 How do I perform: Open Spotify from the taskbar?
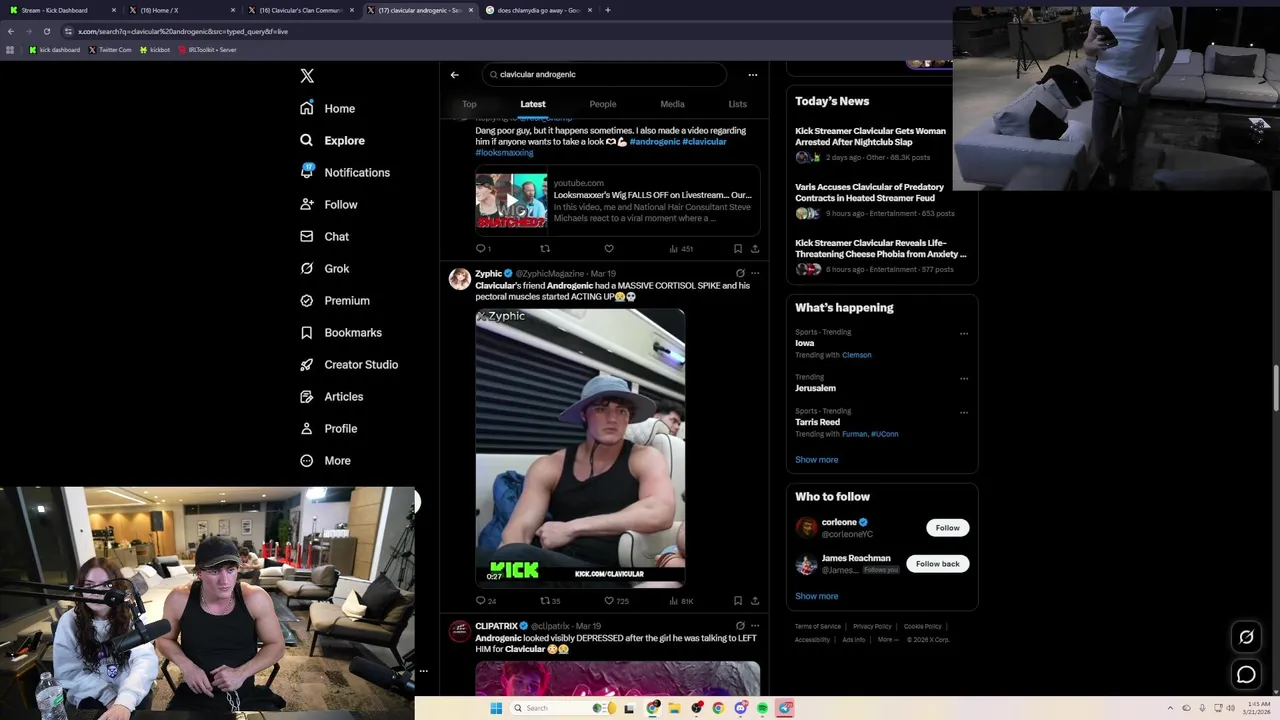(x=762, y=708)
